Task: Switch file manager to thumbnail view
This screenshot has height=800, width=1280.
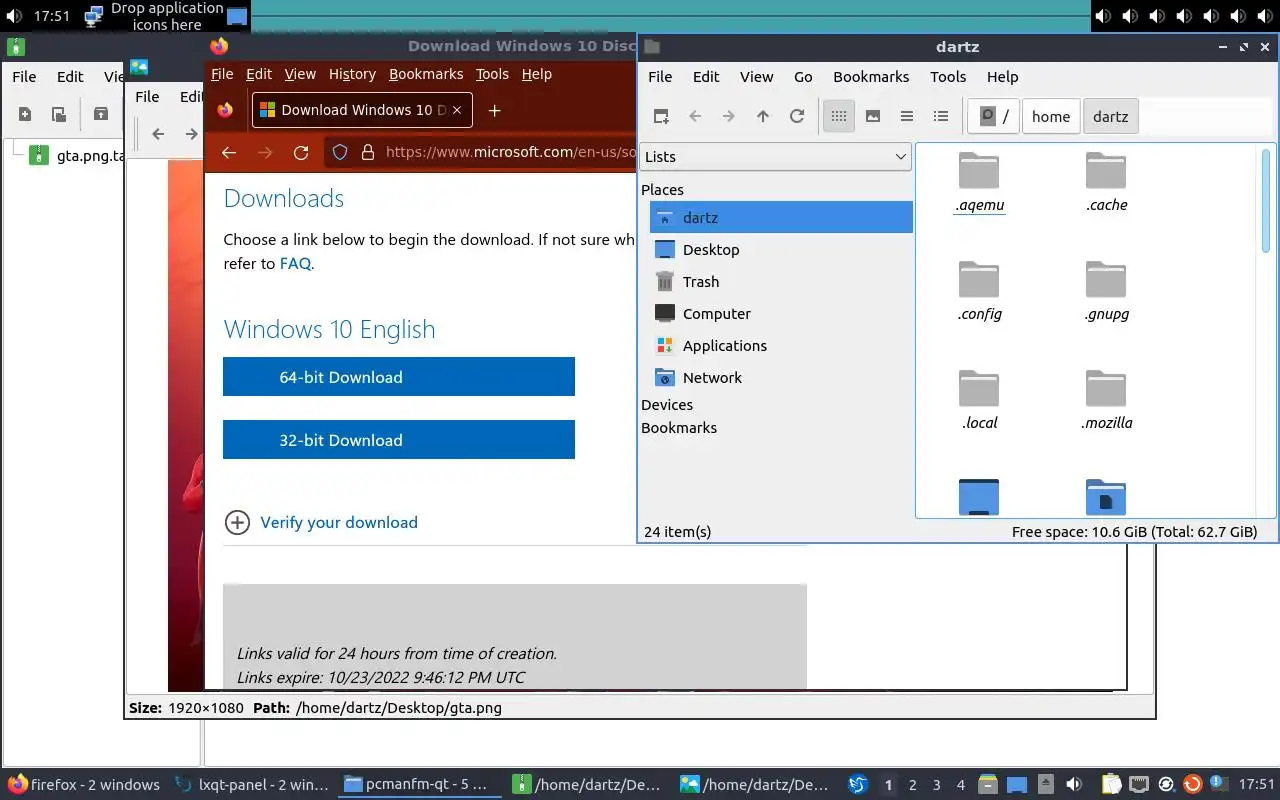Action: tap(873, 116)
